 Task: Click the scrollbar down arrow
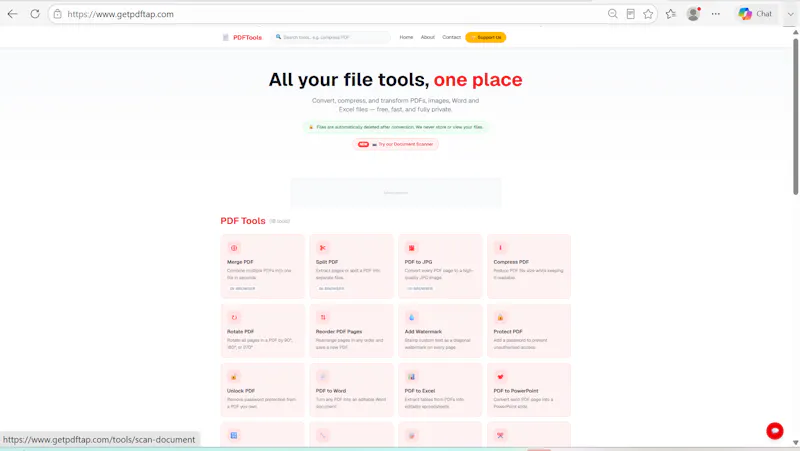pos(795,442)
